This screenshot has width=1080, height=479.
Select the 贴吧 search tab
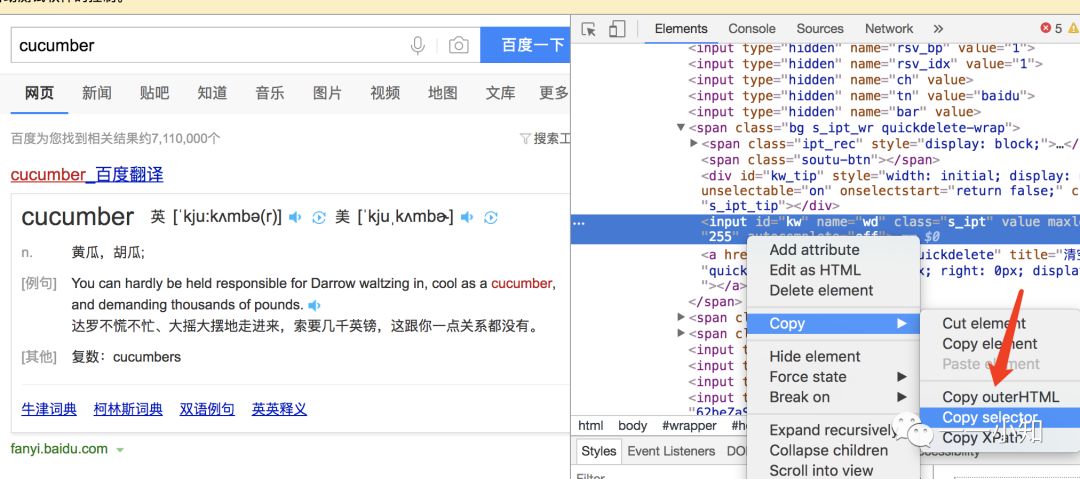pyautogui.click(x=154, y=93)
